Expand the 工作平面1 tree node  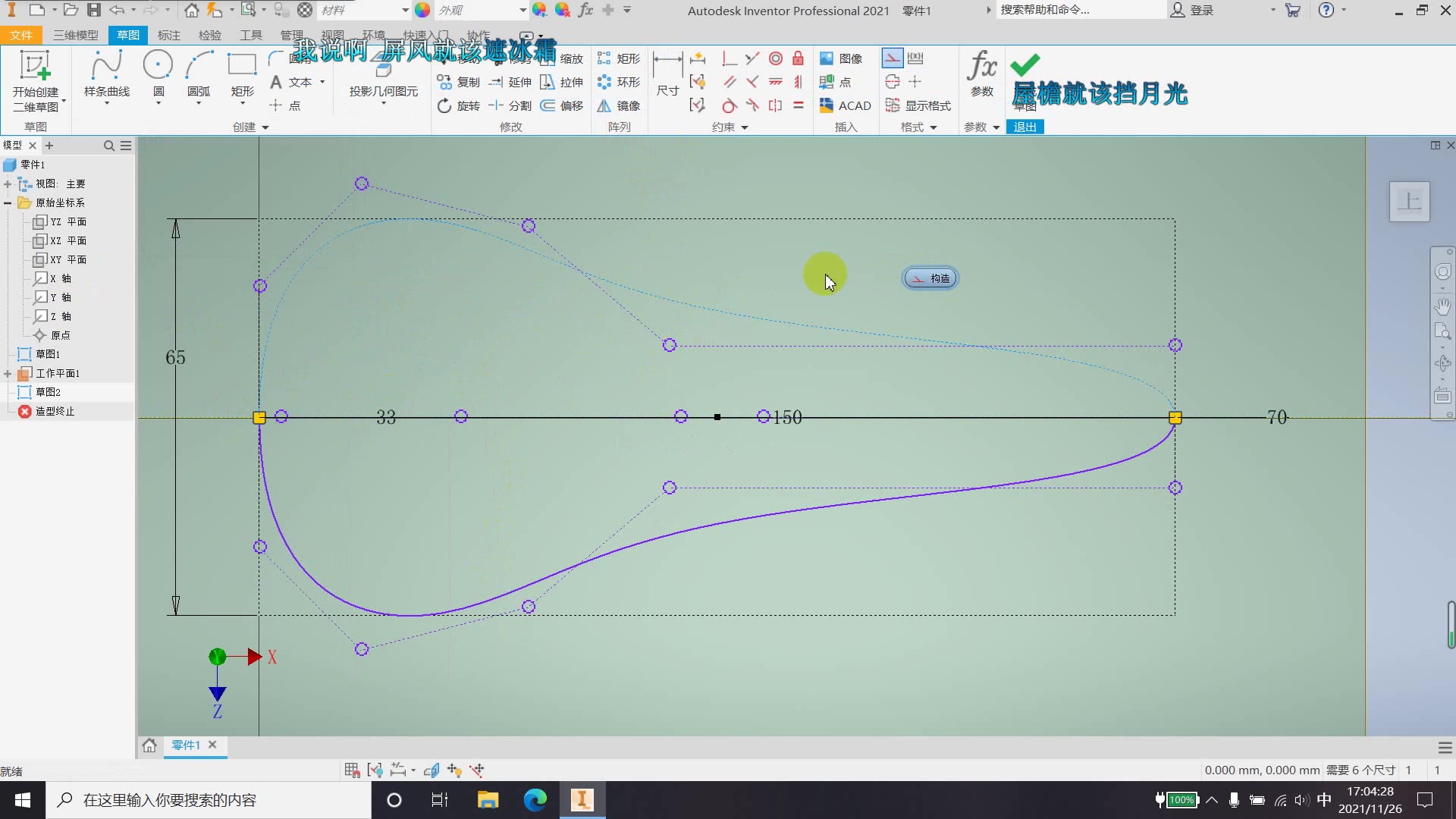(8, 373)
